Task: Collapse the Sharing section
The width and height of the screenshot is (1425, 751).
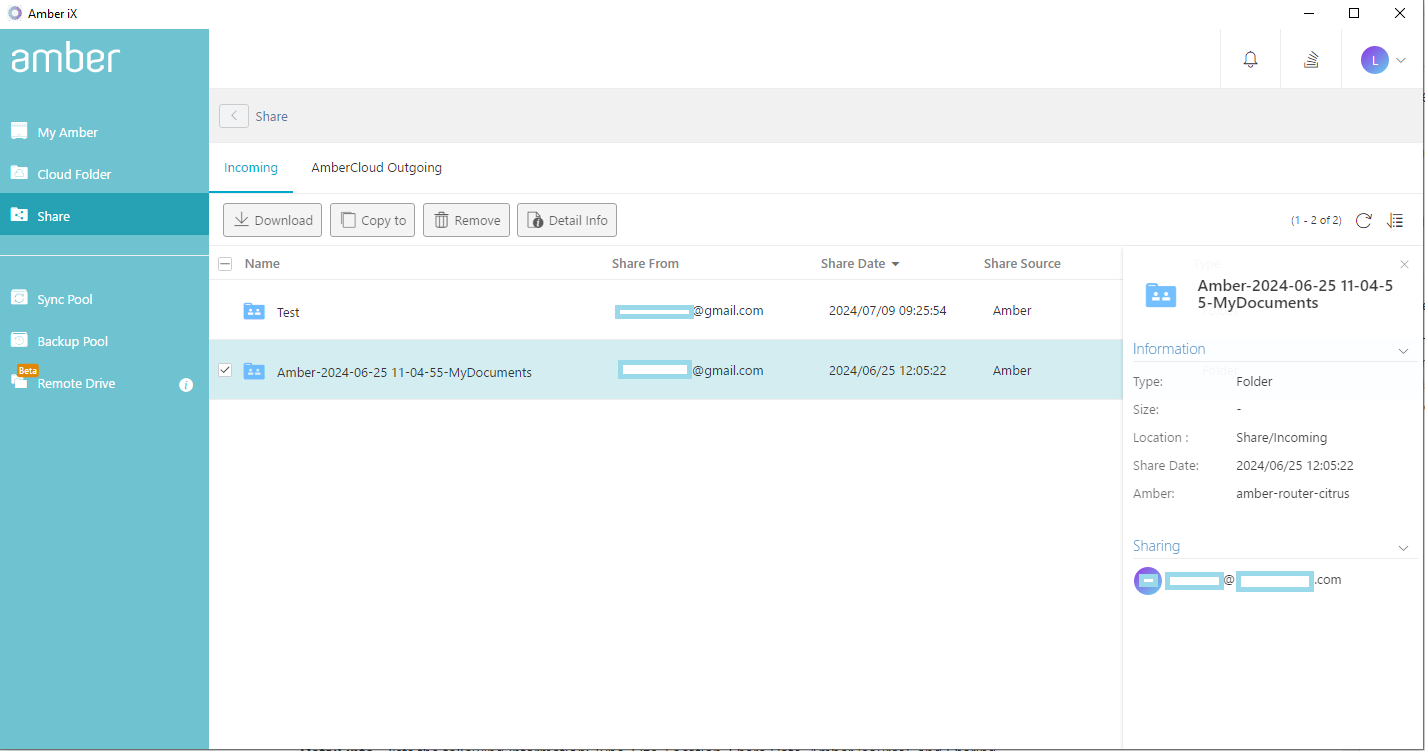Action: (1403, 548)
